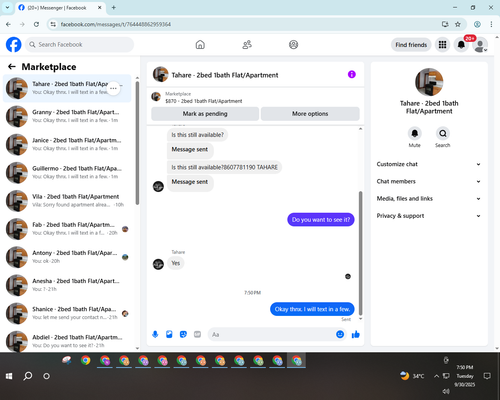The image size is (500, 400).
Task: Choose a GIF icon
Action: [x=197, y=334]
